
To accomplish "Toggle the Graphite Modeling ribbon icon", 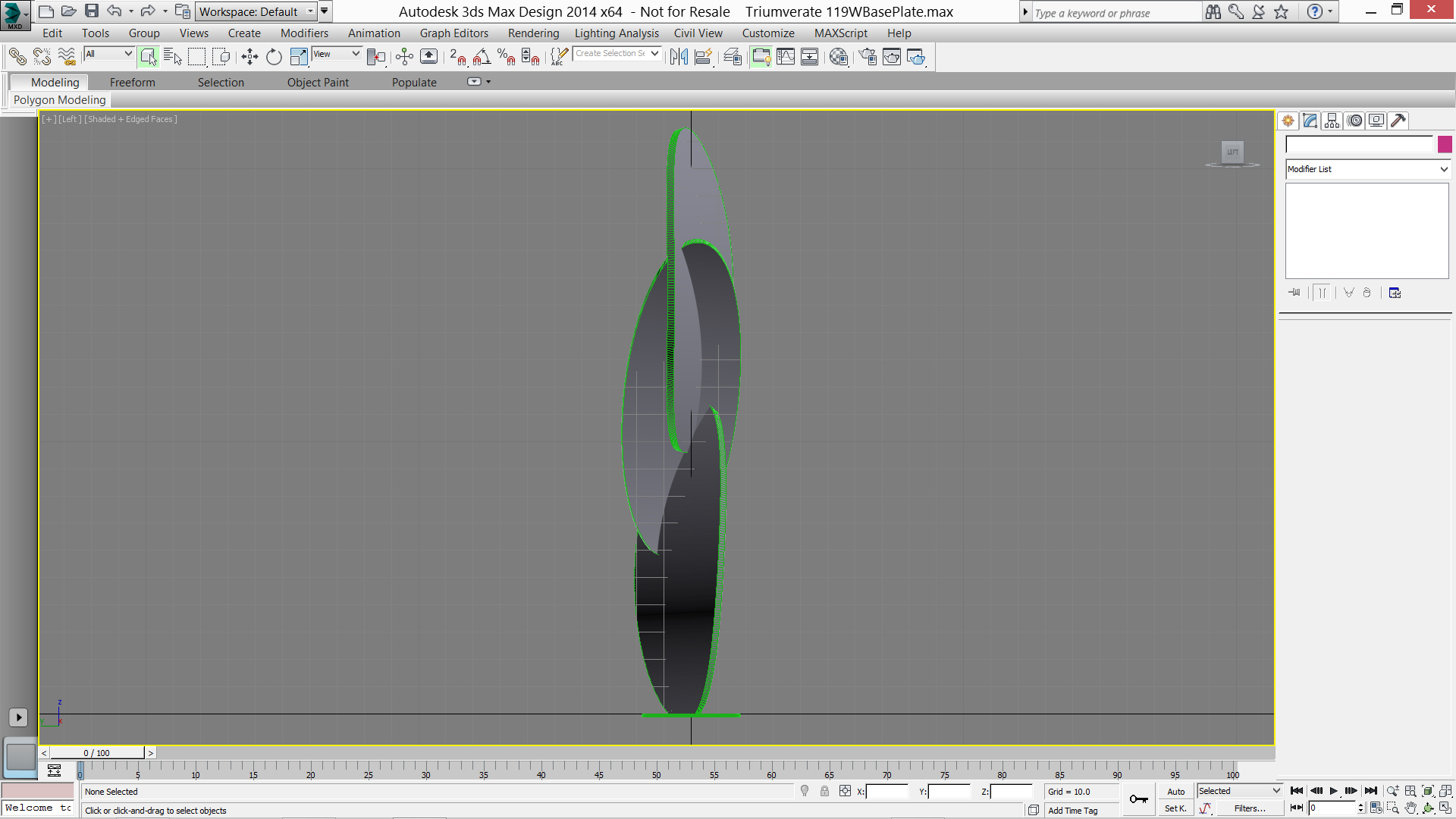I will (x=761, y=57).
